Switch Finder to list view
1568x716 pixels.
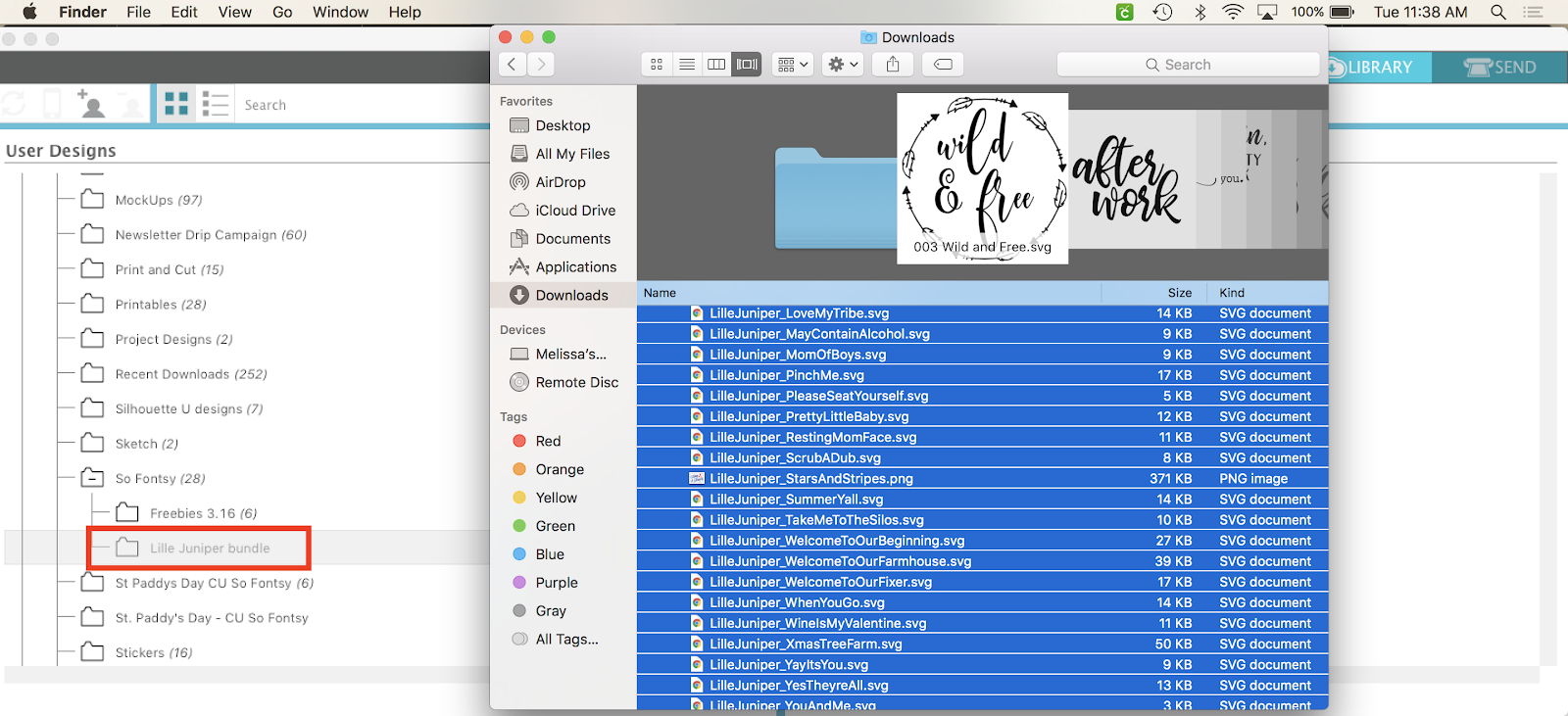pyautogui.click(x=687, y=65)
